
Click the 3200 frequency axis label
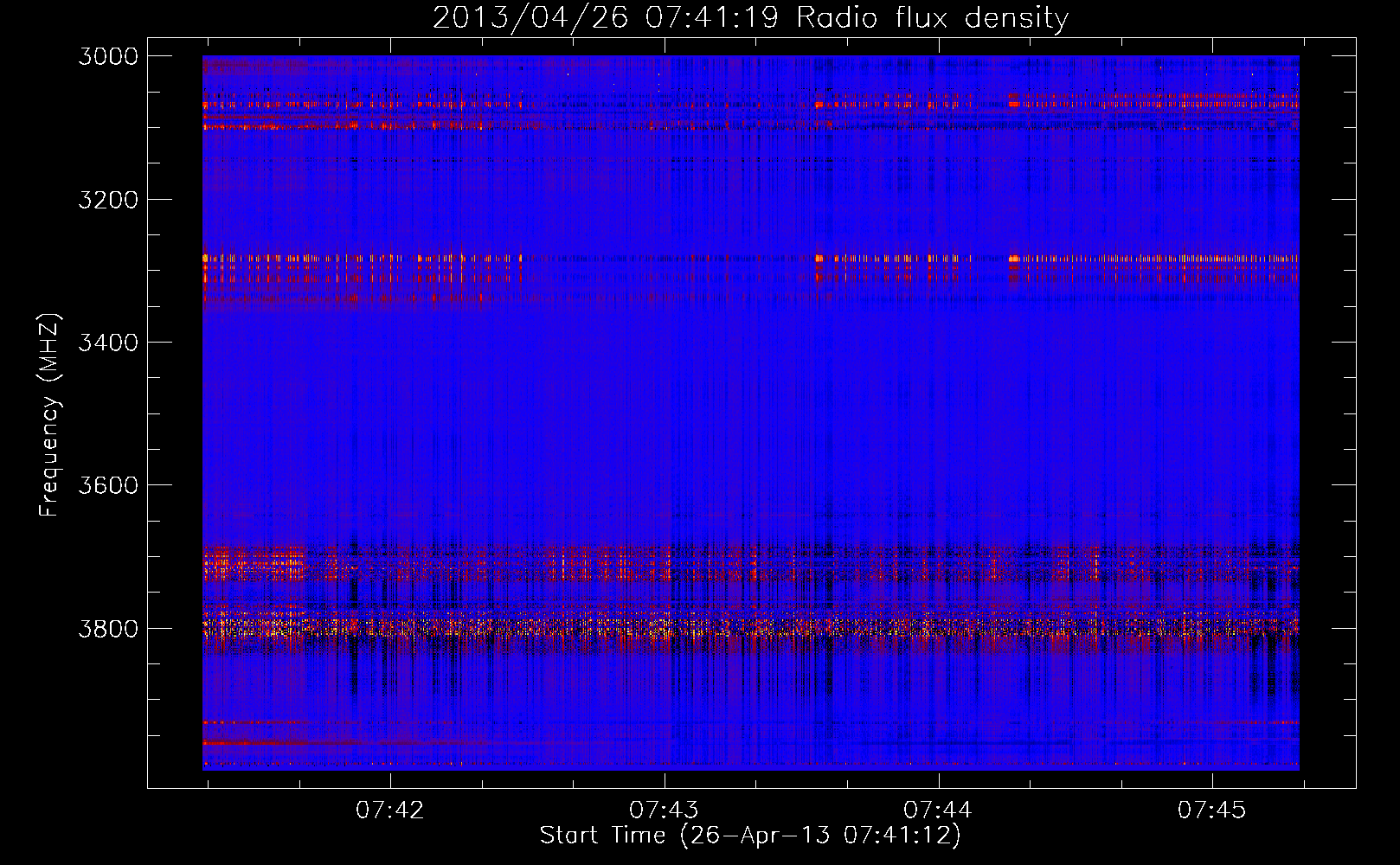108,200
